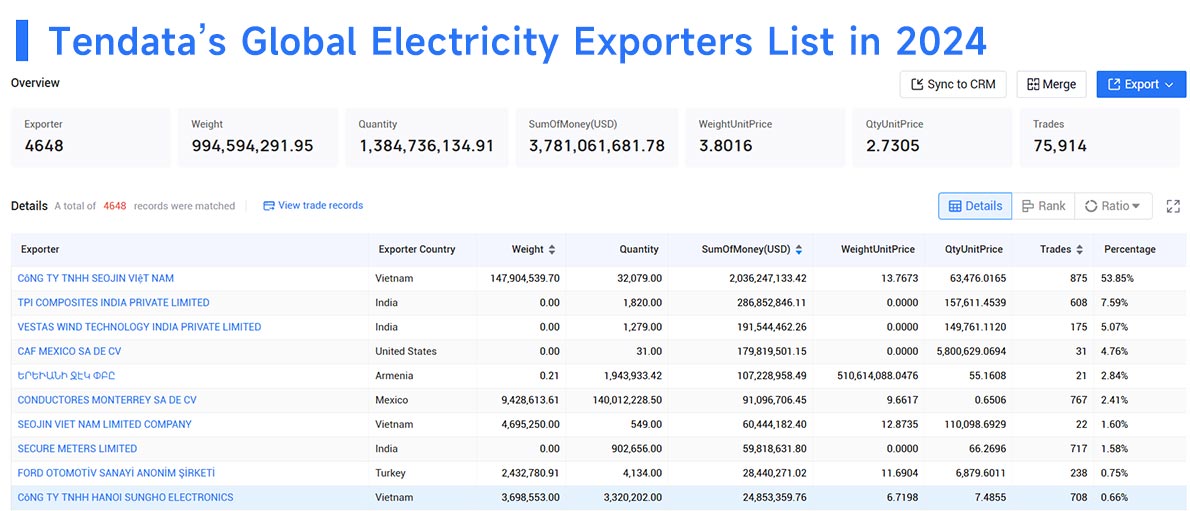Click the Turkey country cell
Screen dimensions: 1190x511
click(390, 473)
